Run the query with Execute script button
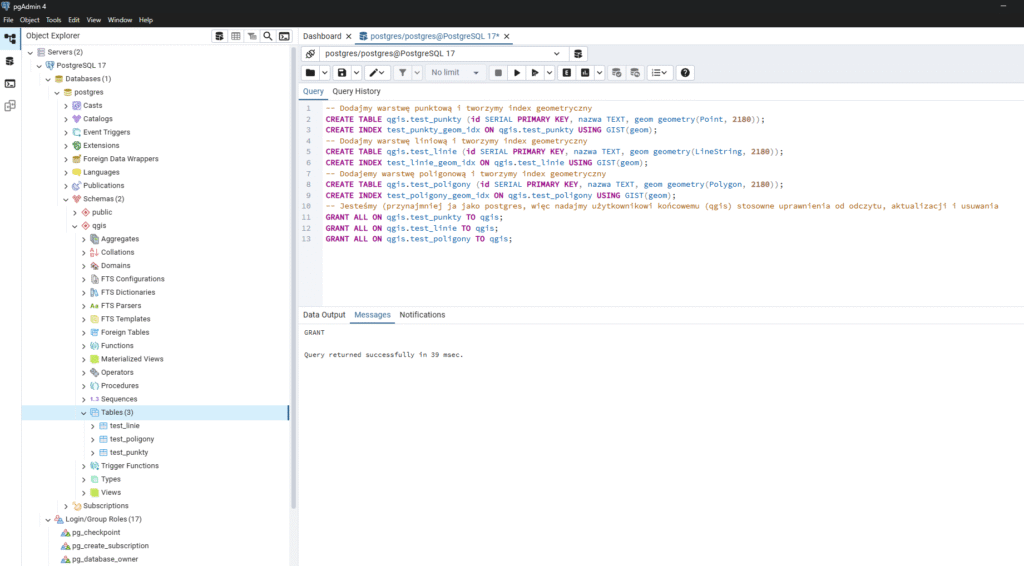This screenshot has width=1024, height=566. tap(517, 73)
